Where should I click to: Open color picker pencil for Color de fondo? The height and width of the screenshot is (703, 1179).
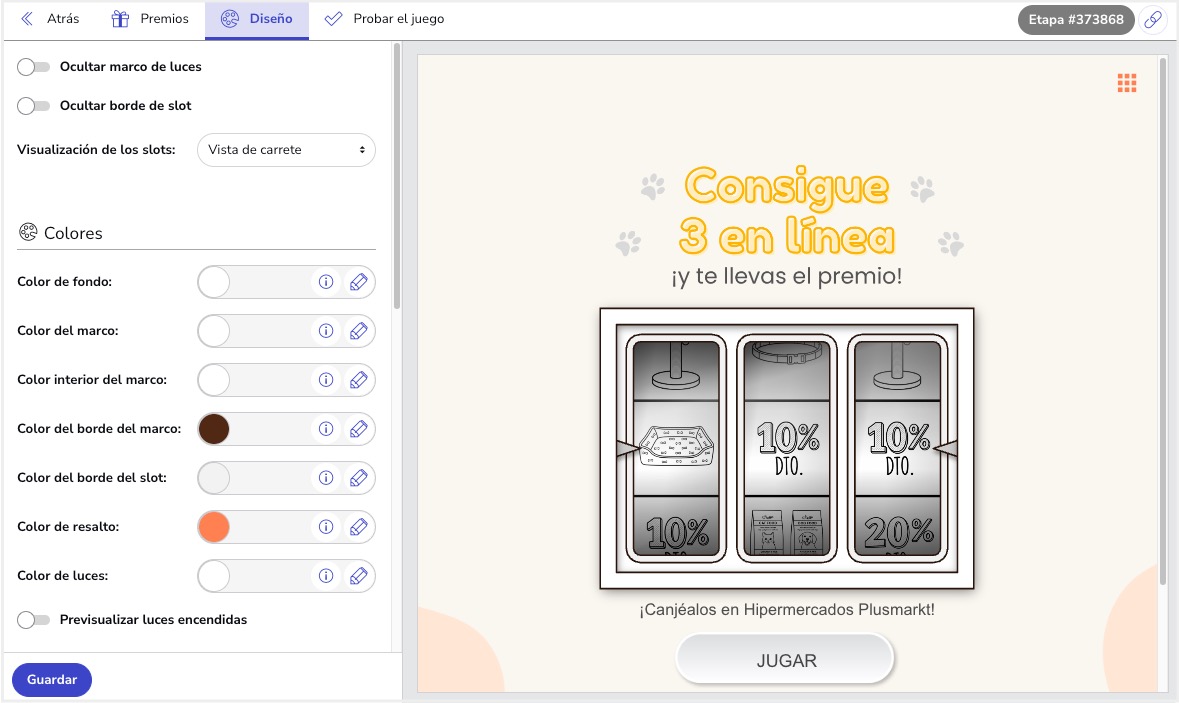[x=359, y=282]
